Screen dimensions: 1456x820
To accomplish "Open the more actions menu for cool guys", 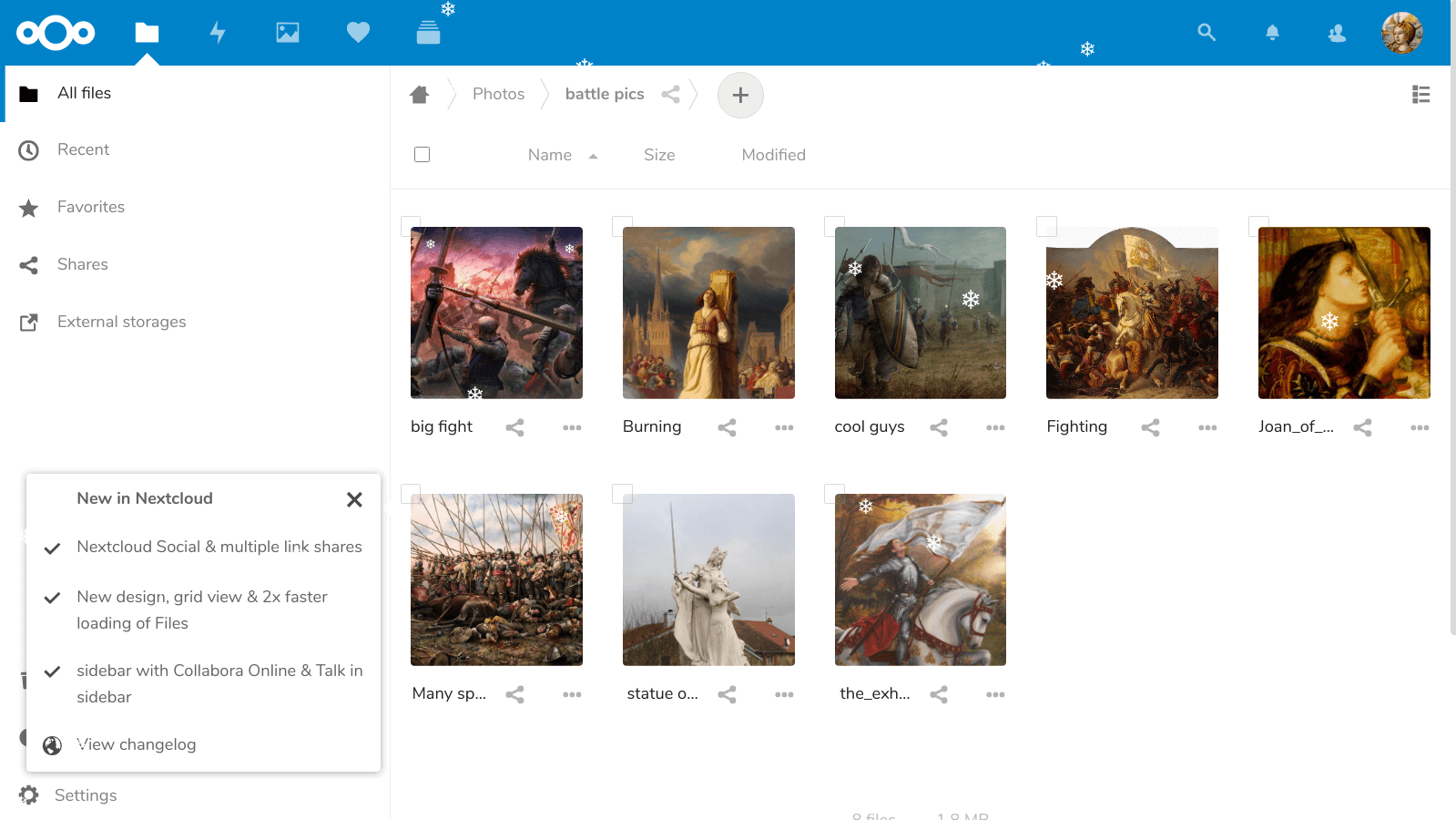I will (995, 427).
